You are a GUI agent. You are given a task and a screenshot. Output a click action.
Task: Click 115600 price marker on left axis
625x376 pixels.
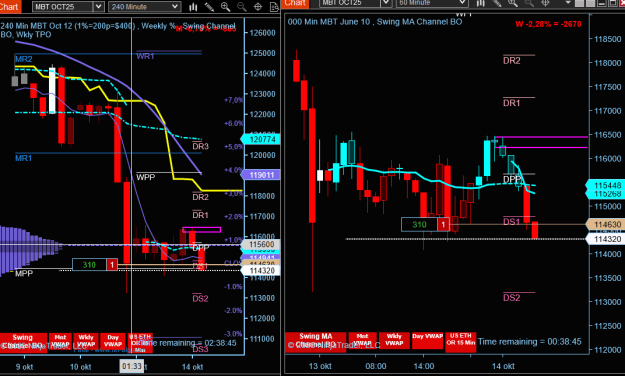pos(261,244)
